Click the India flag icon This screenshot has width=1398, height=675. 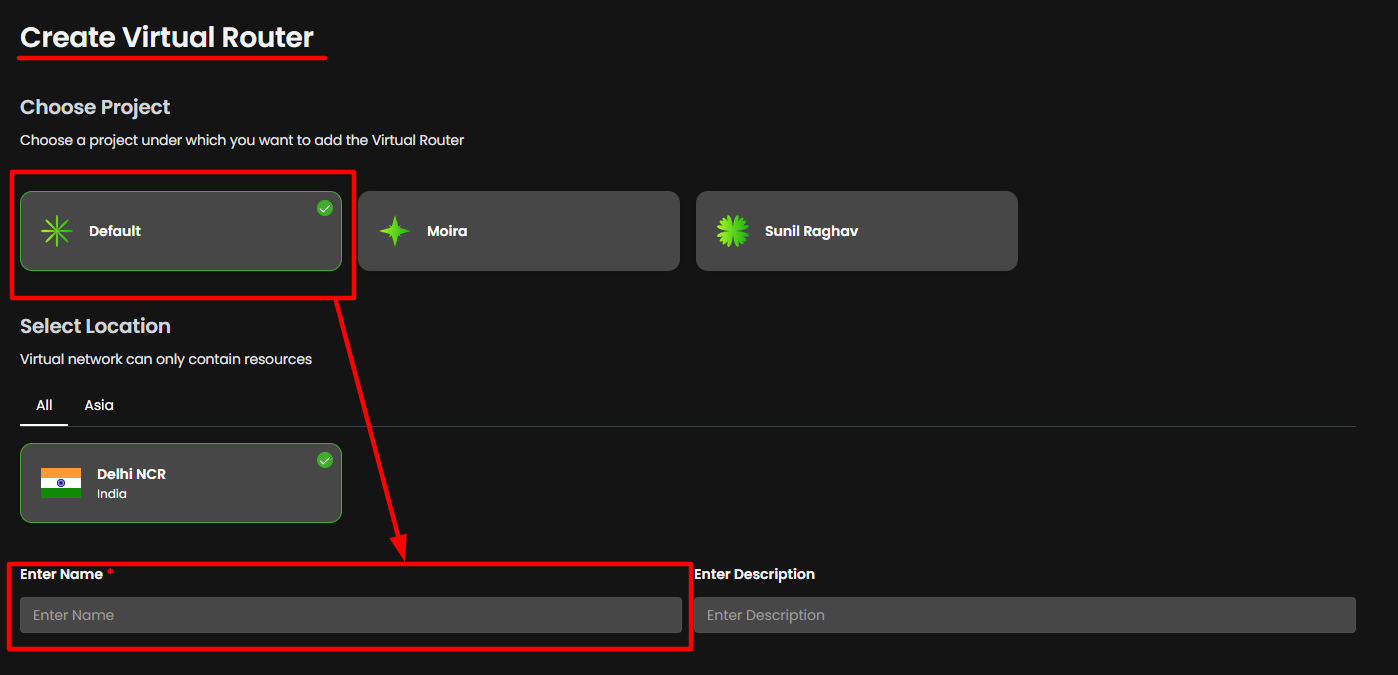point(61,483)
